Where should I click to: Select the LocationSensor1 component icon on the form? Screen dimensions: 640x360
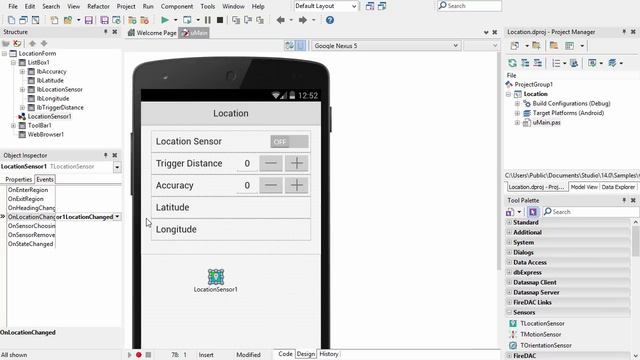[216, 277]
